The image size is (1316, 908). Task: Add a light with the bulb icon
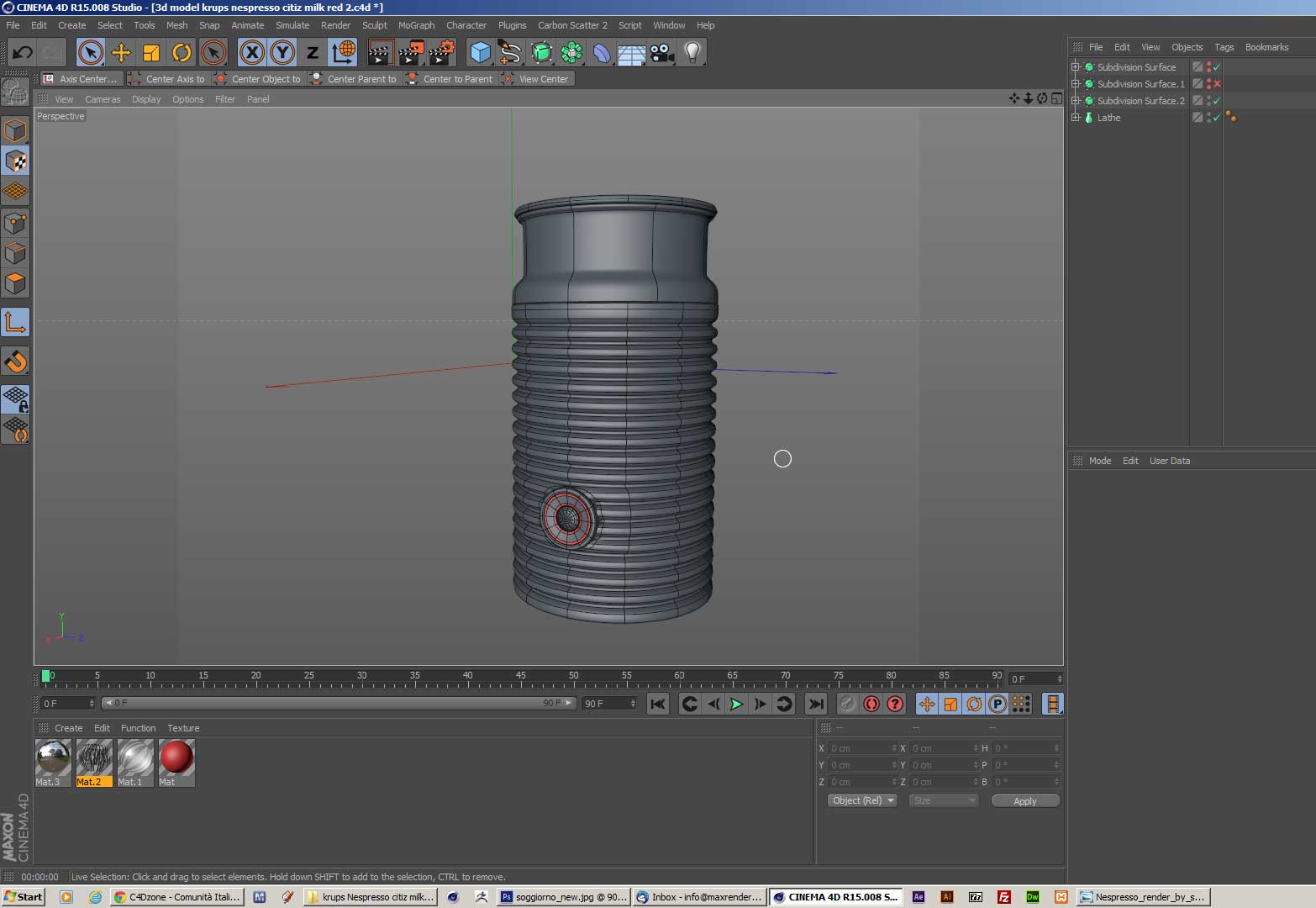pyautogui.click(x=692, y=53)
